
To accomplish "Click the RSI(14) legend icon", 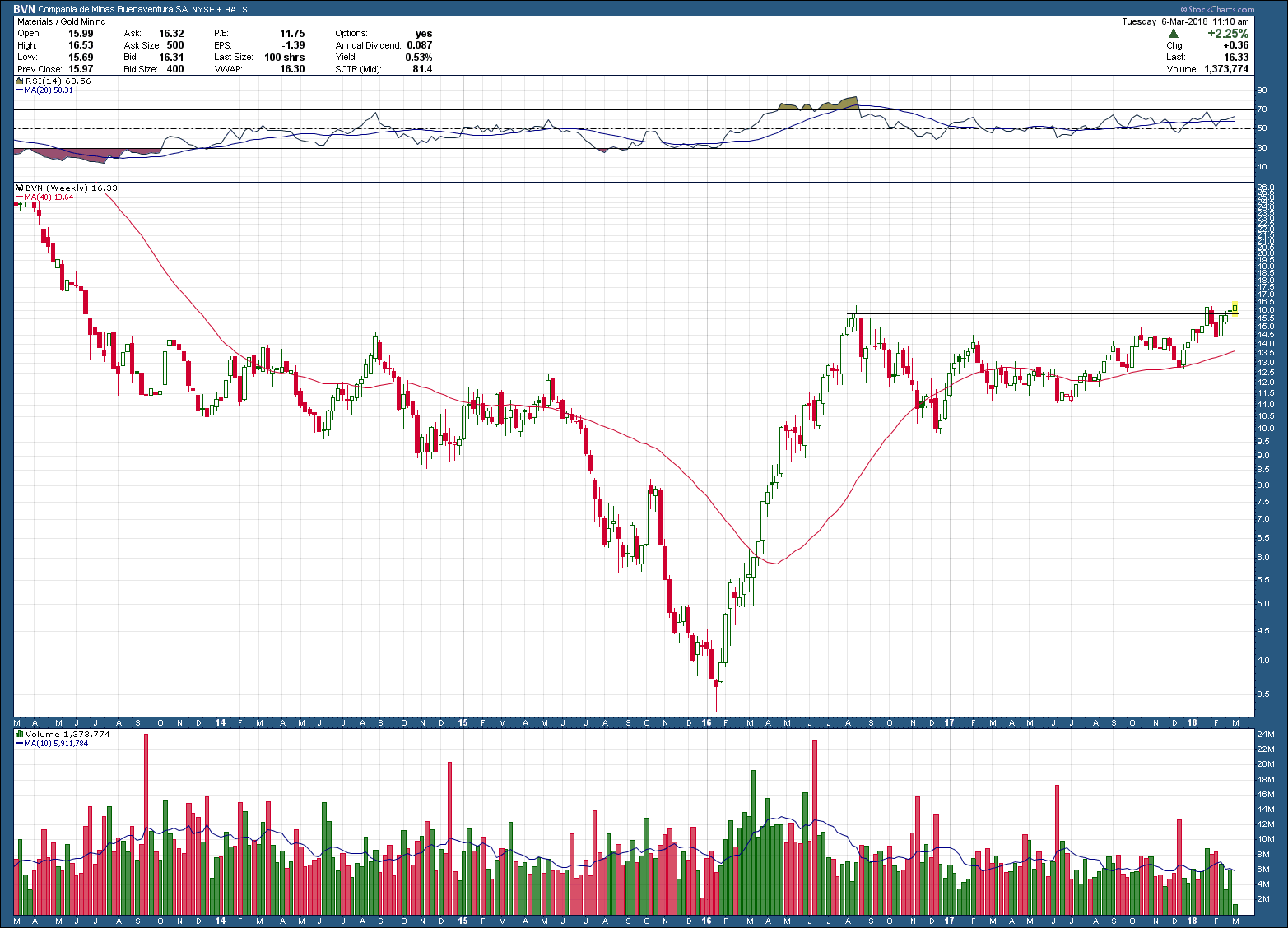I will tap(20, 81).
